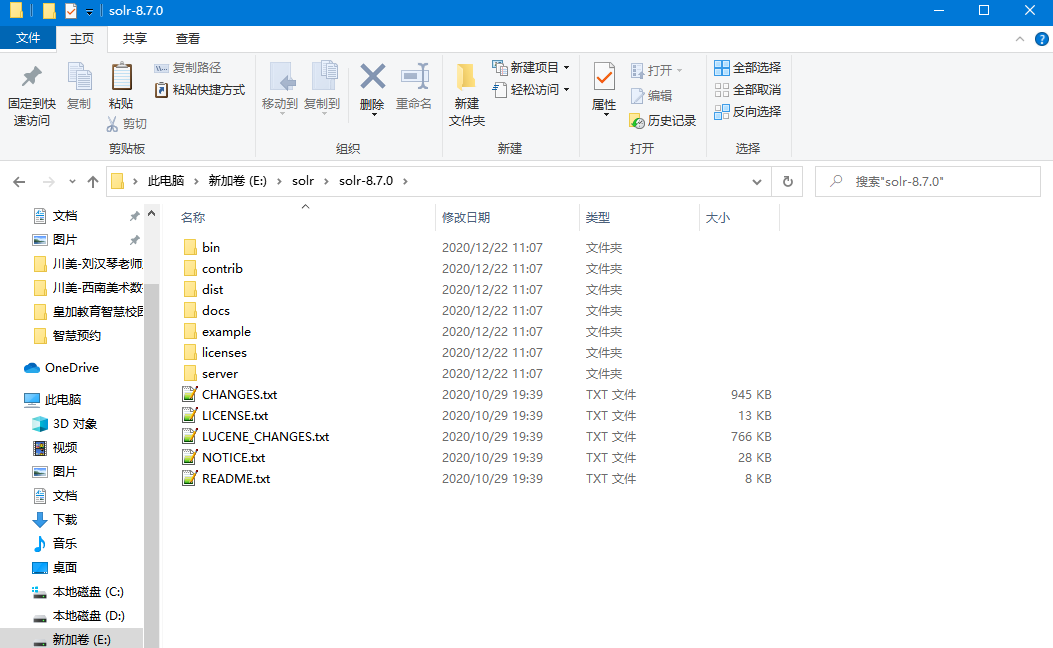Viewport: 1053px width, 648px height.
Task: Click the navigation pane scrollbar
Action: 152,466
